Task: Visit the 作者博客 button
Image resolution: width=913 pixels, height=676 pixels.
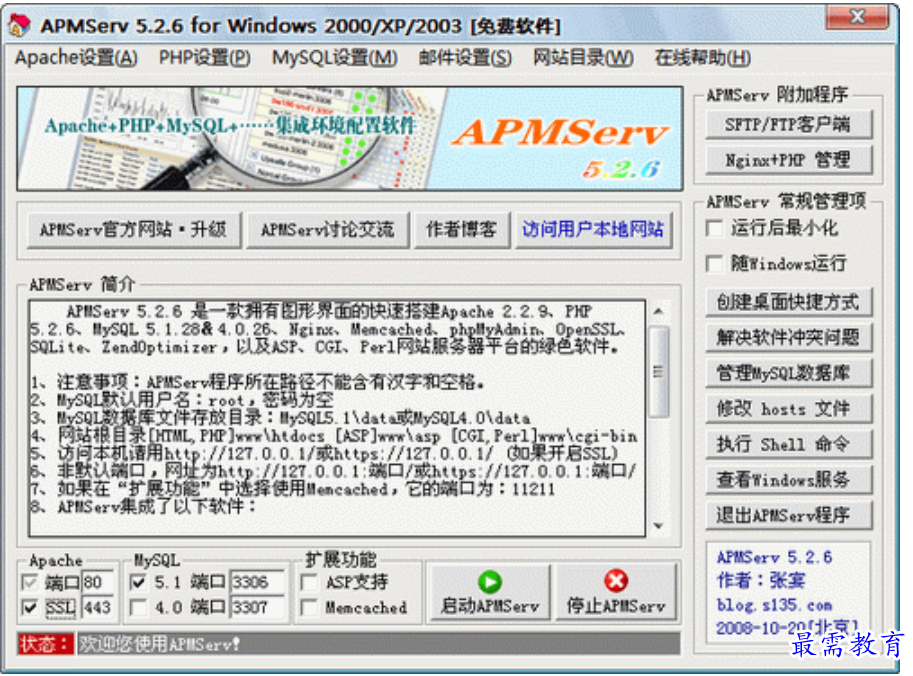Action: tap(461, 230)
